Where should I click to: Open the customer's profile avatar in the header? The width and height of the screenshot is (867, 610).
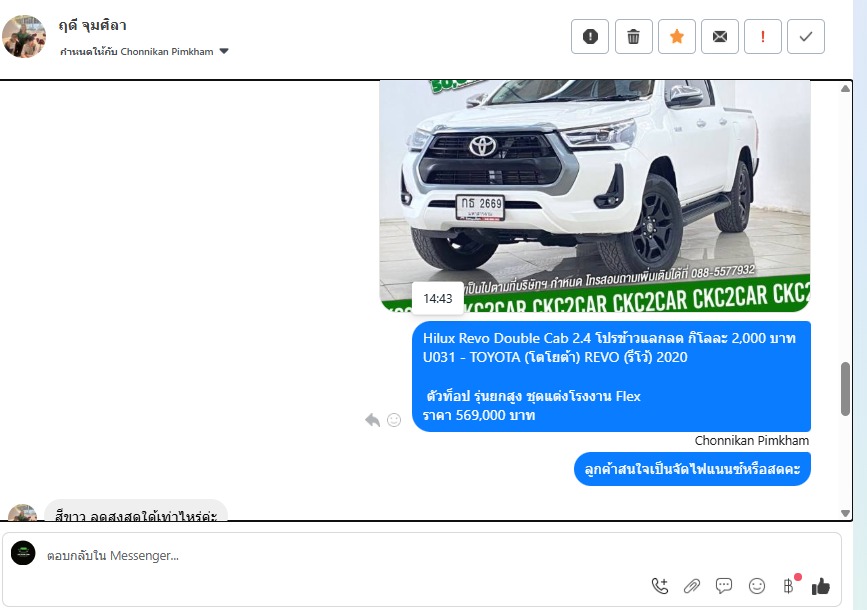(x=24, y=36)
